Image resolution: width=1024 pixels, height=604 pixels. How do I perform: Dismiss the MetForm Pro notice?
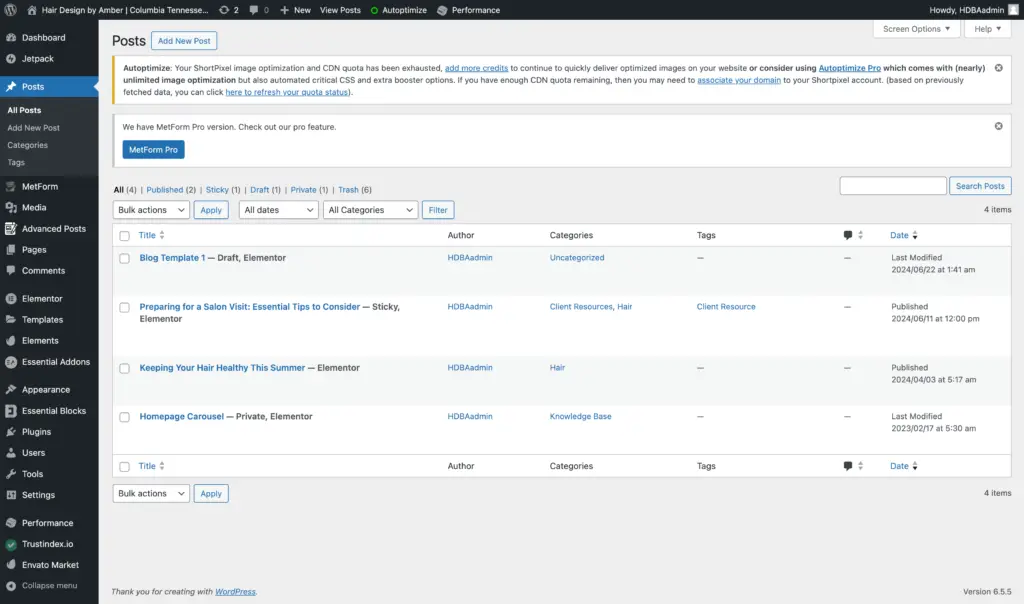pos(998,126)
